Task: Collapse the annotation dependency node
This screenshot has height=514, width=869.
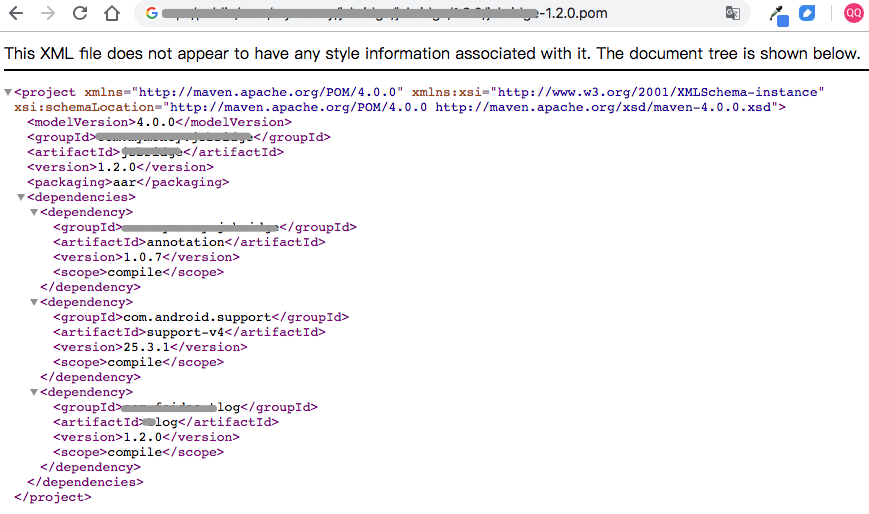Action: click(x=34, y=212)
